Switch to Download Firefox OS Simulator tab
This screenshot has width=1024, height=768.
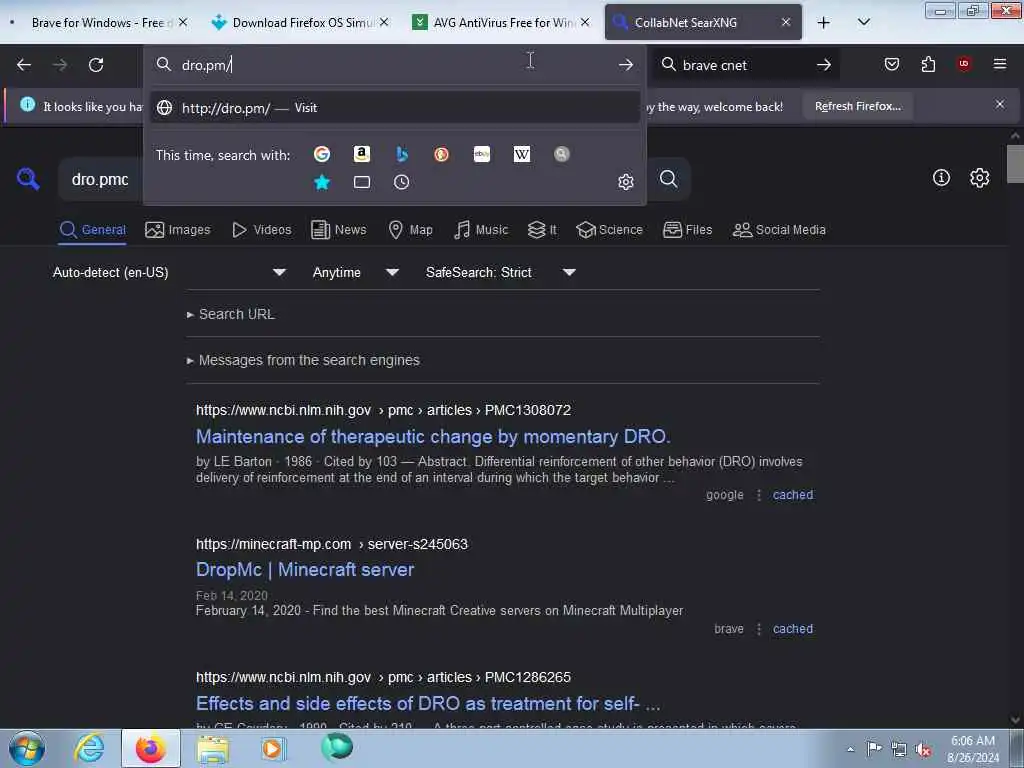(302, 22)
